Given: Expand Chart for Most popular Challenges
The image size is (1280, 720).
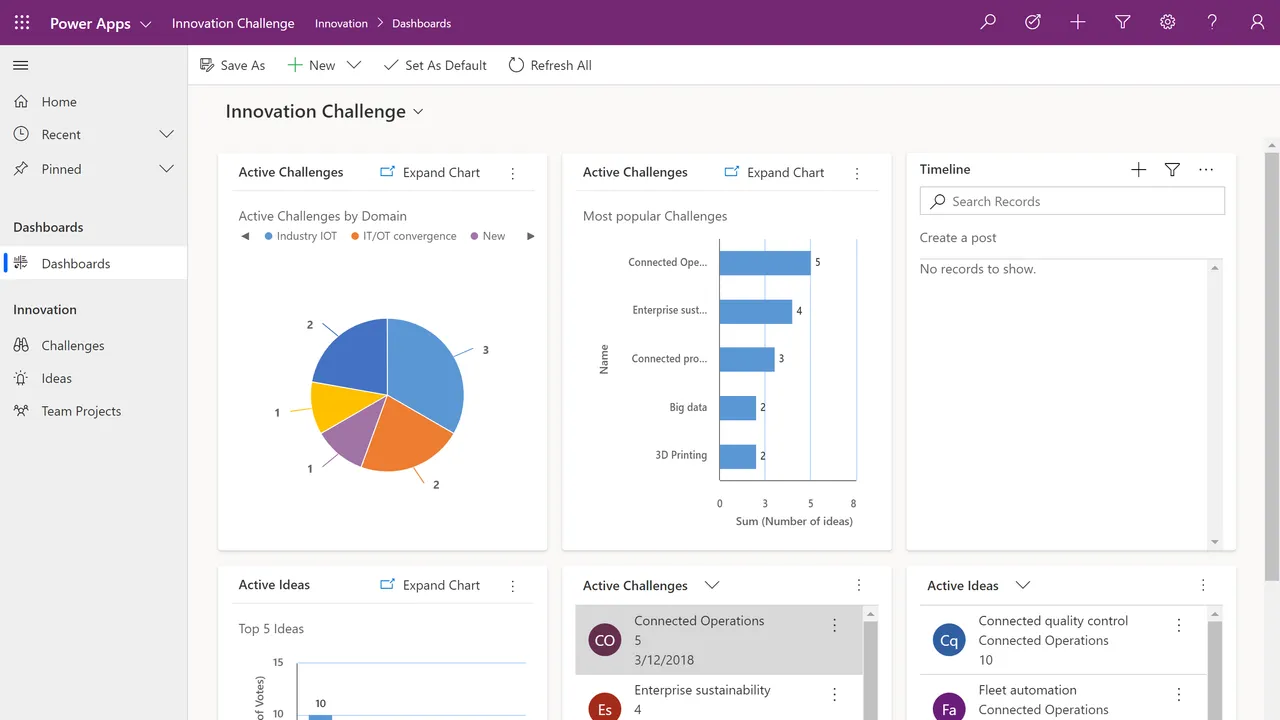Looking at the screenshot, I should (774, 172).
